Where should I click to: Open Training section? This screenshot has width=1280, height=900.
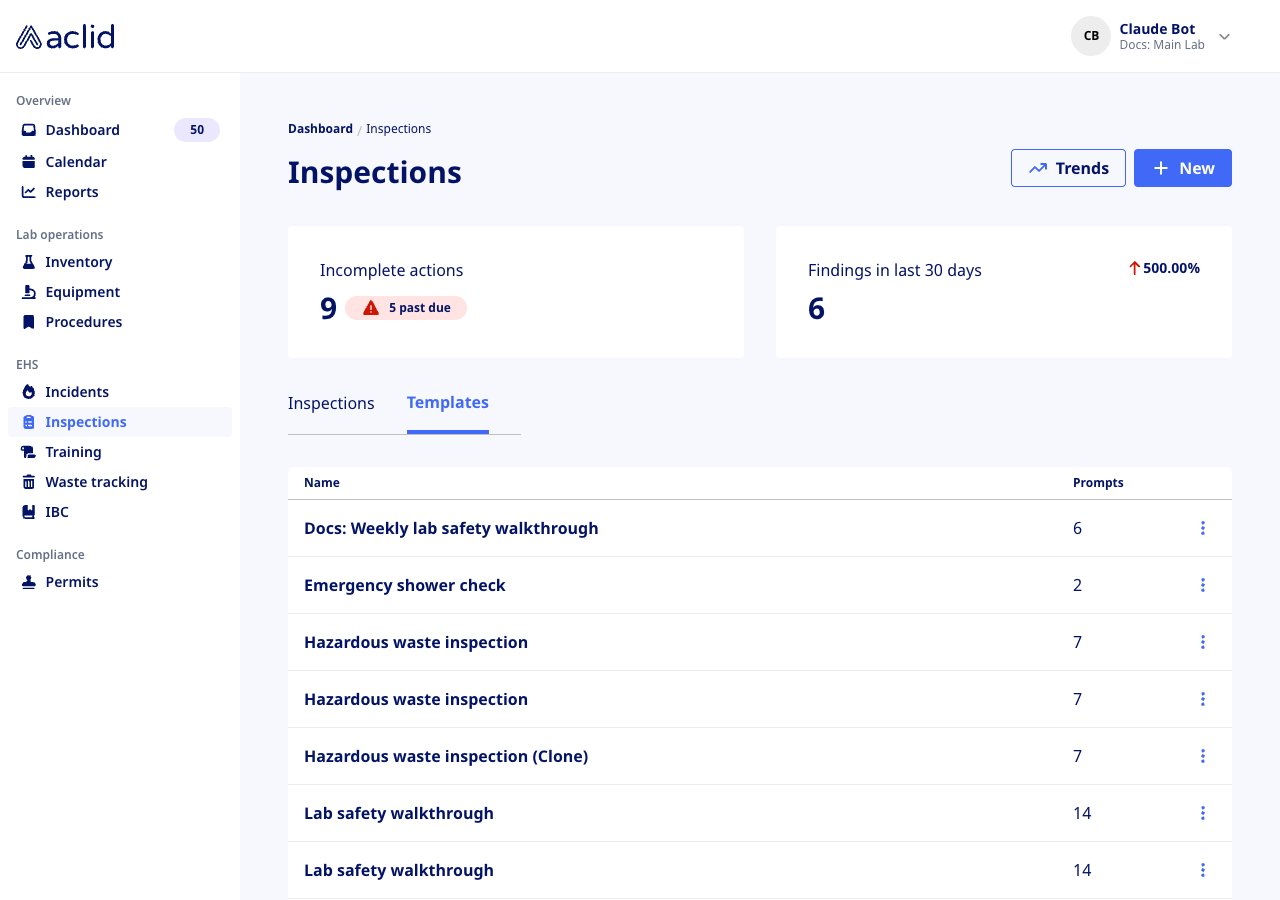point(119,452)
